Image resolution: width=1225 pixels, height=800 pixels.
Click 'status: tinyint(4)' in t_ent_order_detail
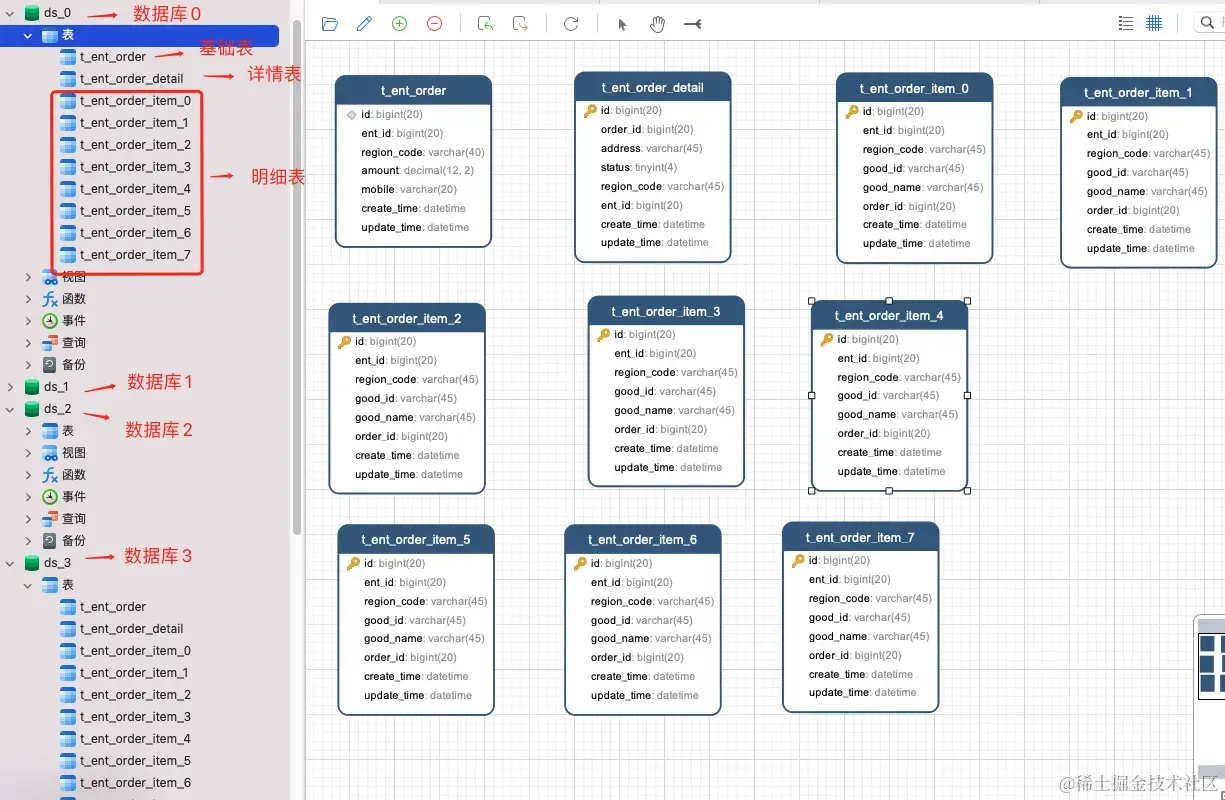pyautogui.click(x=638, y=167)
